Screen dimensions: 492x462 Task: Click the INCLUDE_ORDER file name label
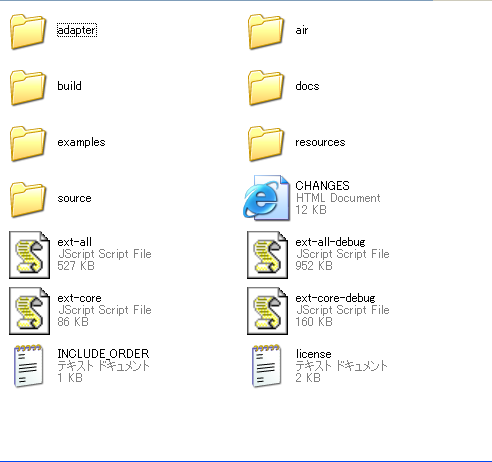coord(103,354)
